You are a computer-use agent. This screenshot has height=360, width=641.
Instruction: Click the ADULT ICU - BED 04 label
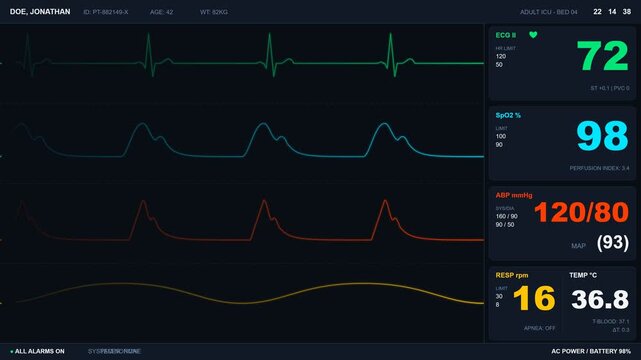pyautogui.click(x=549, y=12)
